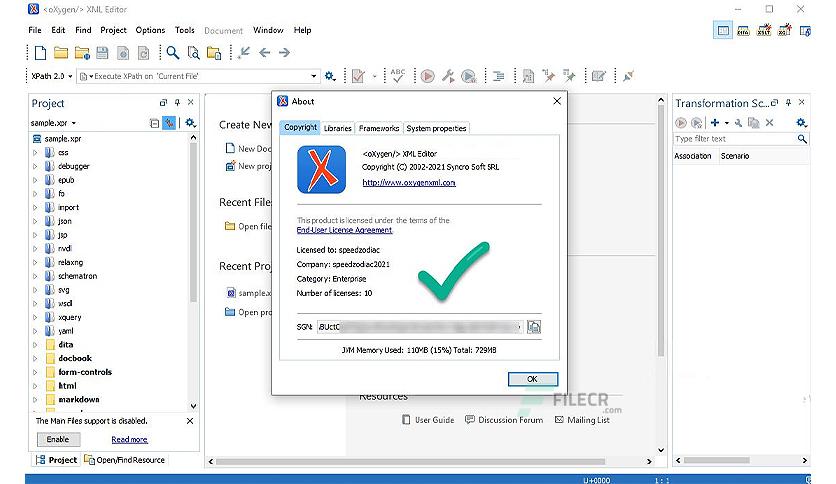836x484 pixels.
Task: Expand the xquery folder
Action: pyautogui.click(x=35, y=317)
